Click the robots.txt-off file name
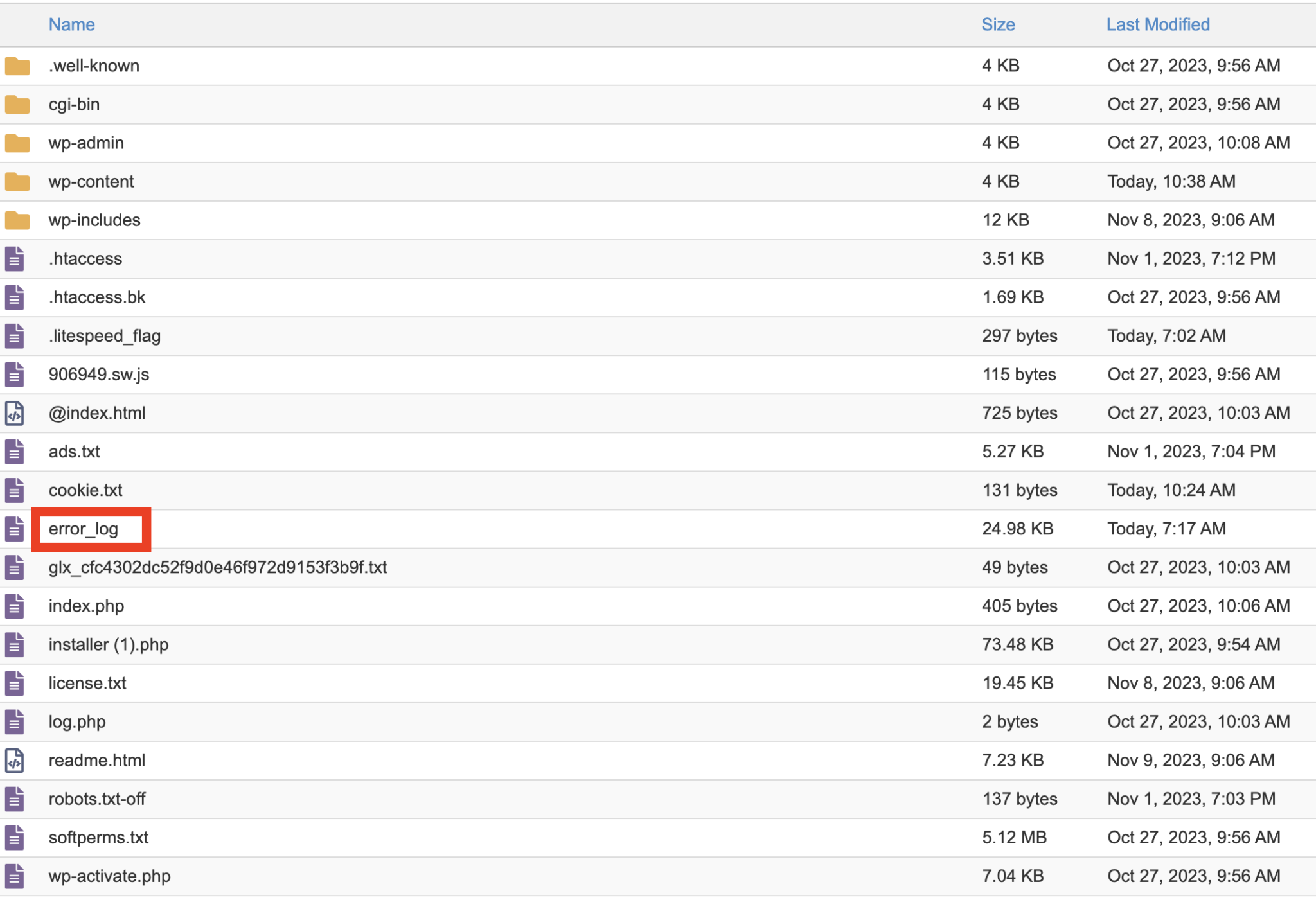Viewport: 1316px width, 900px height. pyautogui.click(x=96, y=799)
